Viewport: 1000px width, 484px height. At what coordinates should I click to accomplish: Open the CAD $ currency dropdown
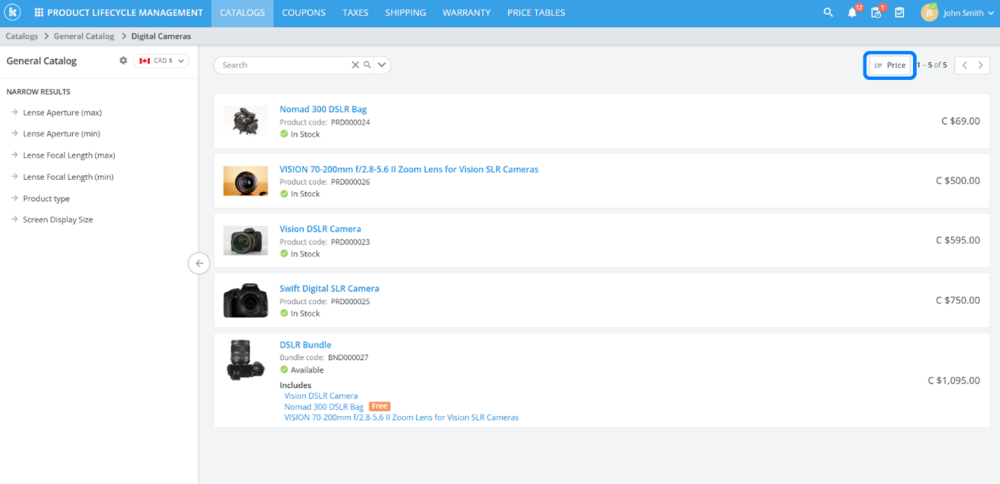click(162, 61)
